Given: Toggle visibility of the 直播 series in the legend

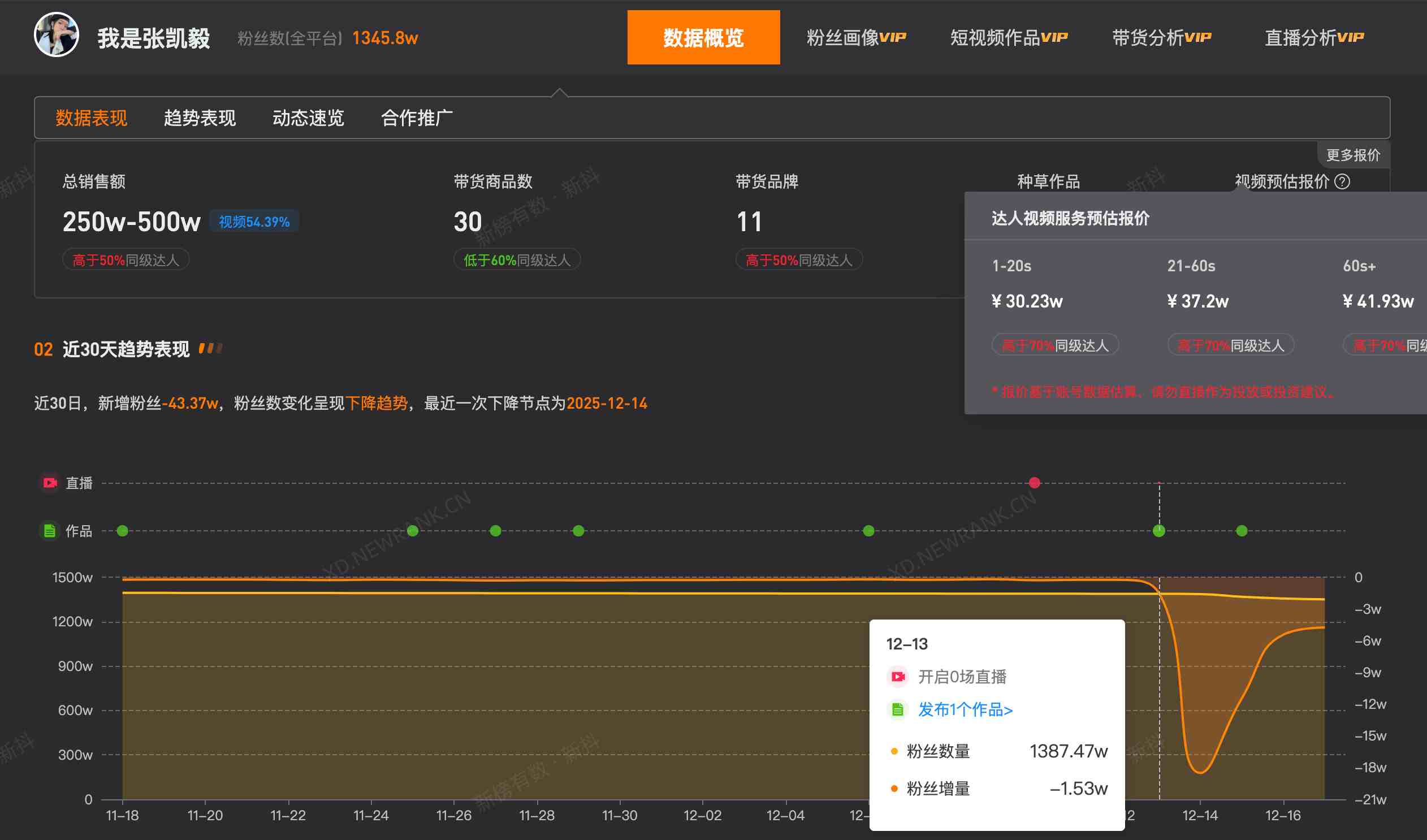Looking at the screenshot, I should click(x=78, y=483).
